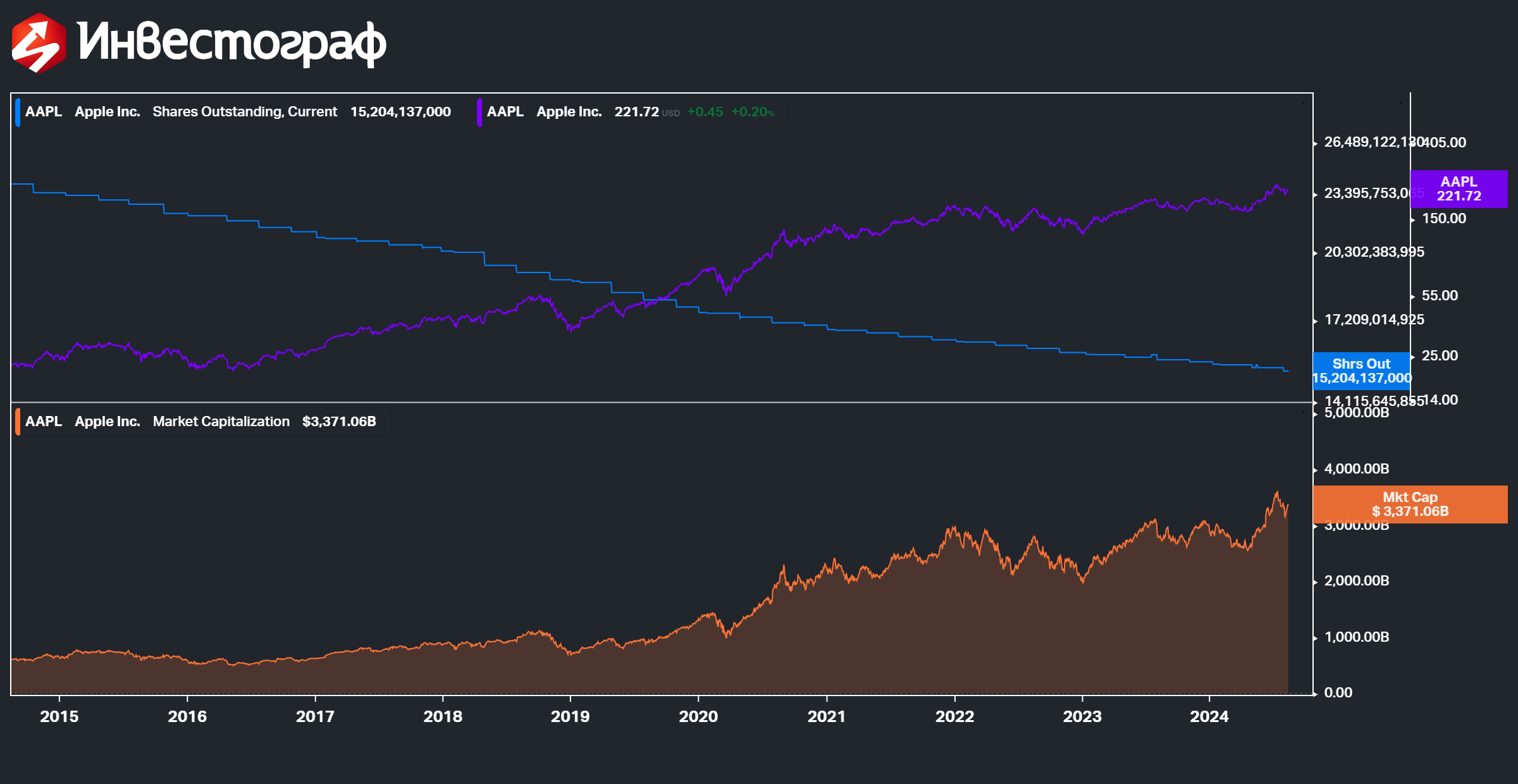Click the 150.00 price axis label
Image resolution: width=1518 pixels, height=784 pixels.
tap(1444, 219)
